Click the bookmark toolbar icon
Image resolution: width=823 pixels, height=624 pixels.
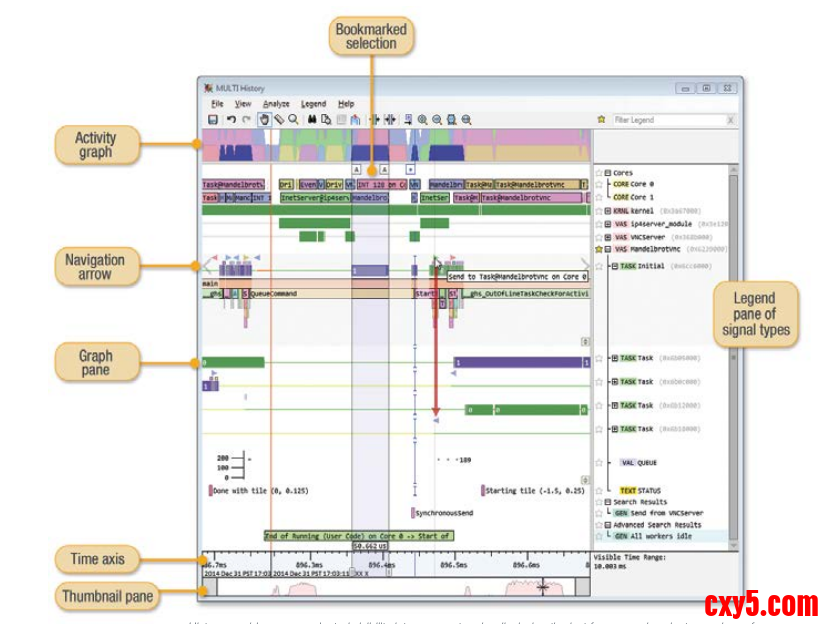pos(355,120)
